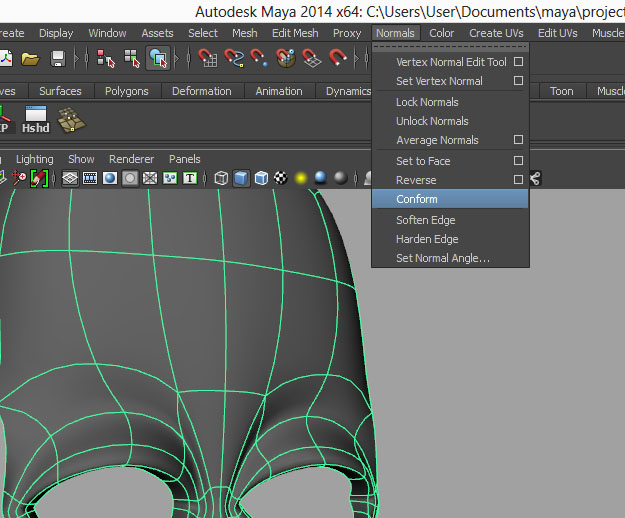
Task: Toggle textured checker sphere icon
Action: click(x=281, y=178)
